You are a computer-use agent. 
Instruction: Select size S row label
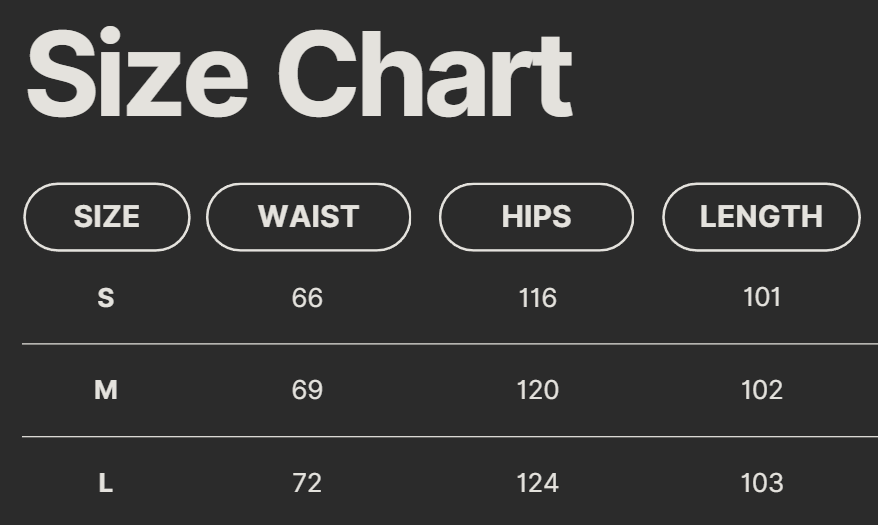106,298
